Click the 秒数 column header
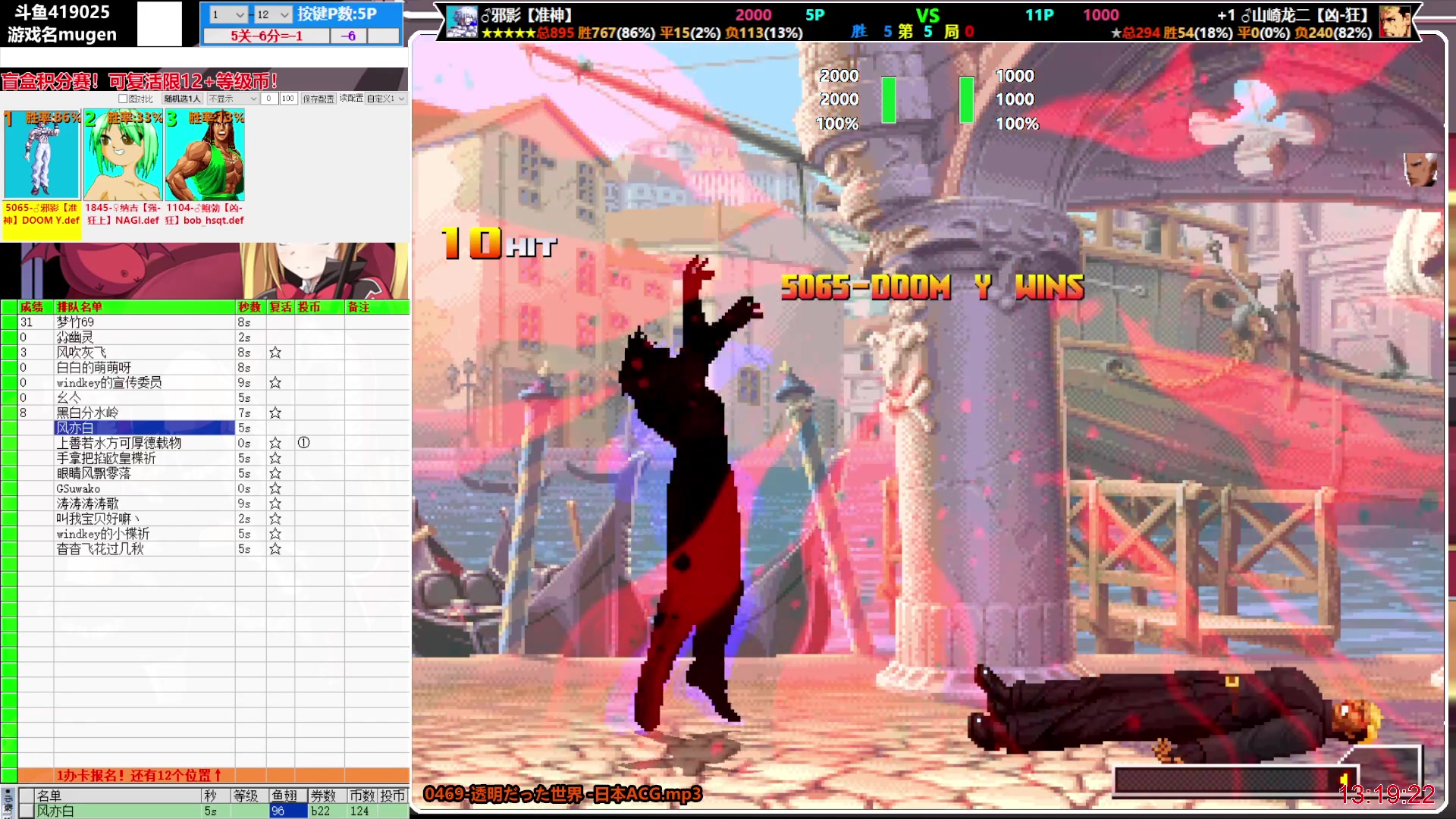The image size is (1456, 819). pos(249,307)
